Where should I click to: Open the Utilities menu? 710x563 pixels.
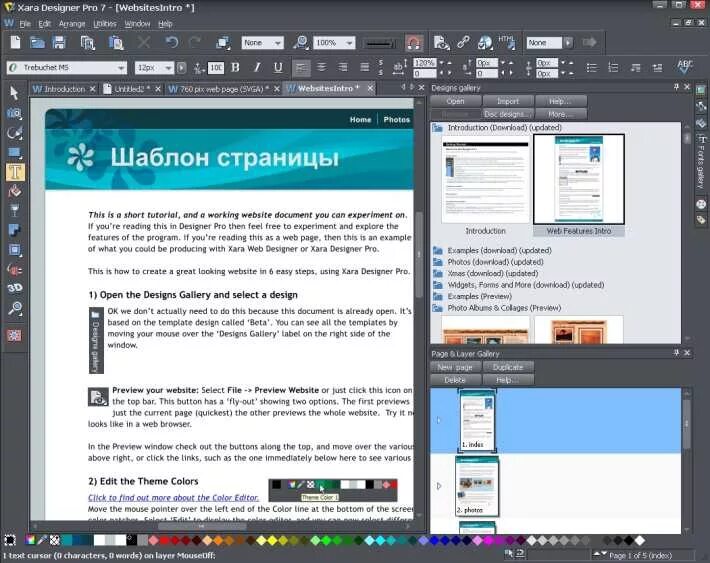(105, 24)
